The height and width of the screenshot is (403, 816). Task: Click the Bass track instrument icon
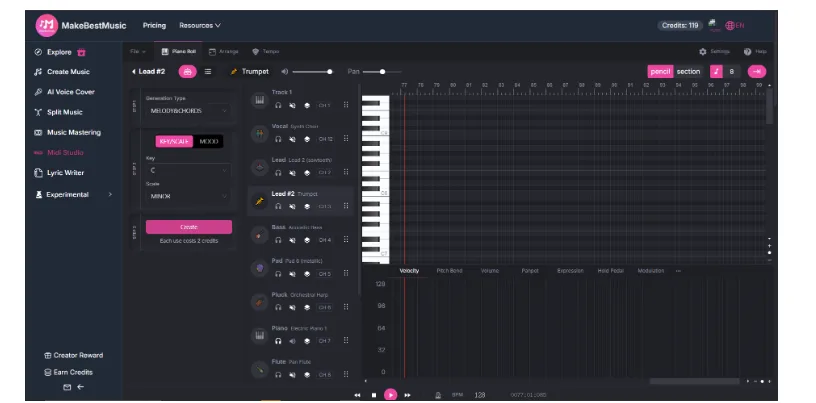click(x=259, y=235)
